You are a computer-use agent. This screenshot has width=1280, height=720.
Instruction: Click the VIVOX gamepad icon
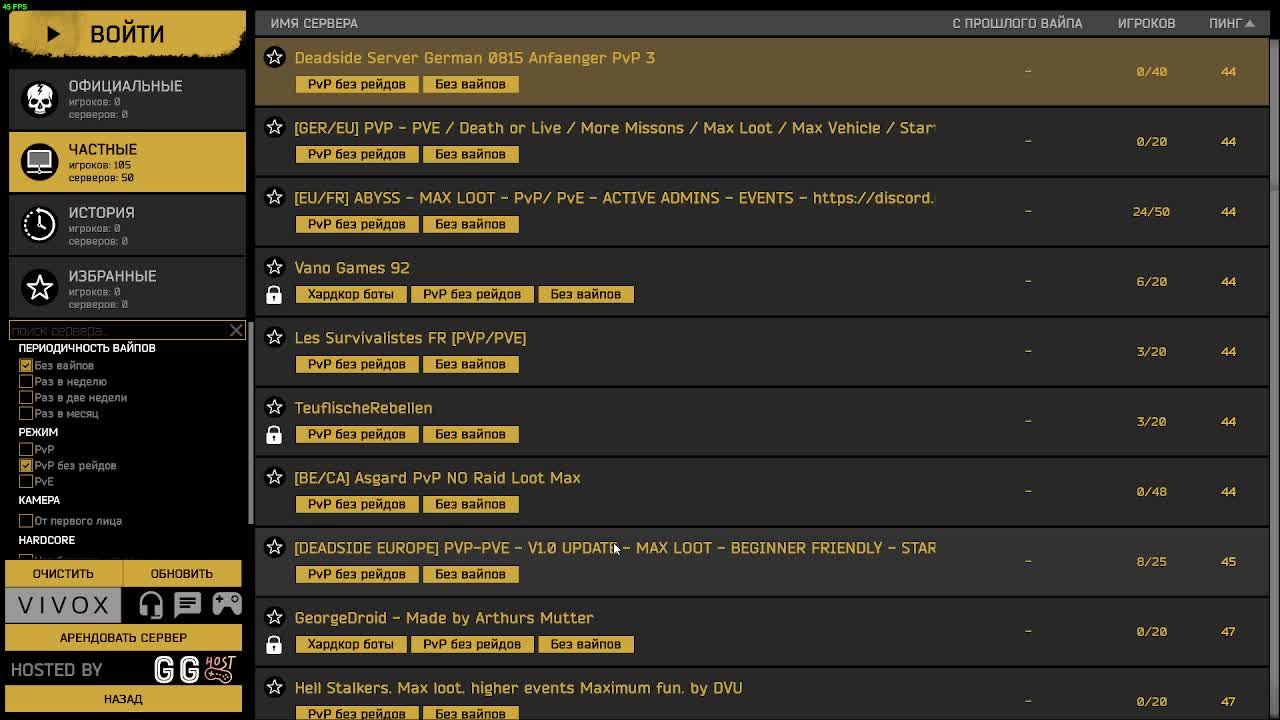tap(226, 604)
